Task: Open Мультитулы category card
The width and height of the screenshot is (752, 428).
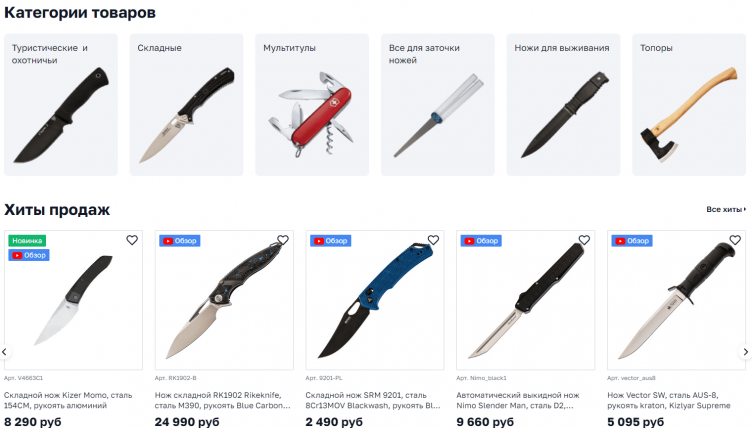Action: click(x=312, y=105)
